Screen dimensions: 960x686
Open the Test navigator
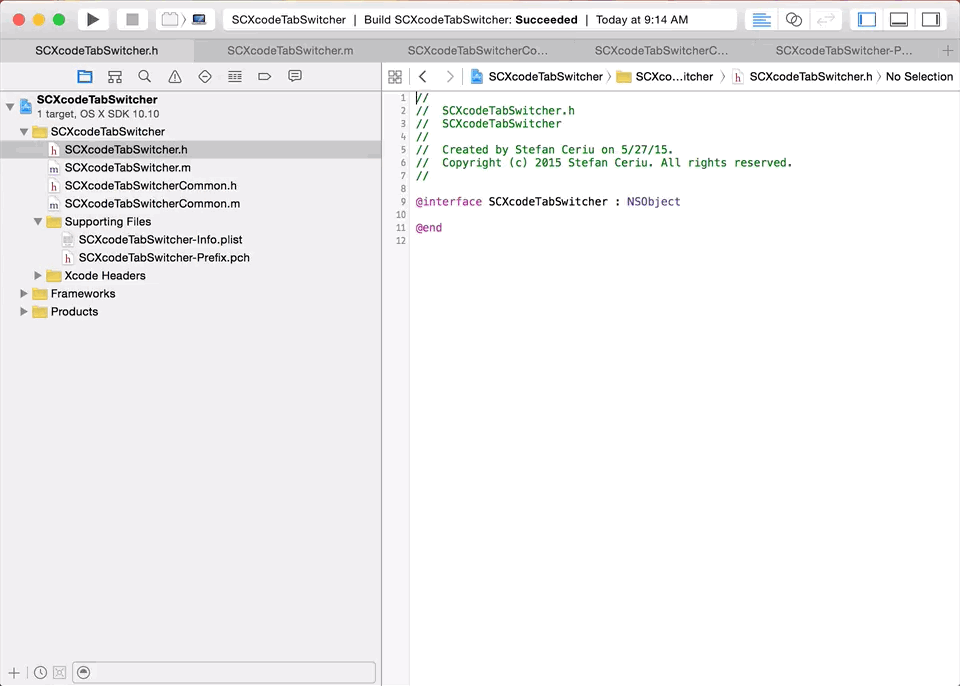point(204,77)
